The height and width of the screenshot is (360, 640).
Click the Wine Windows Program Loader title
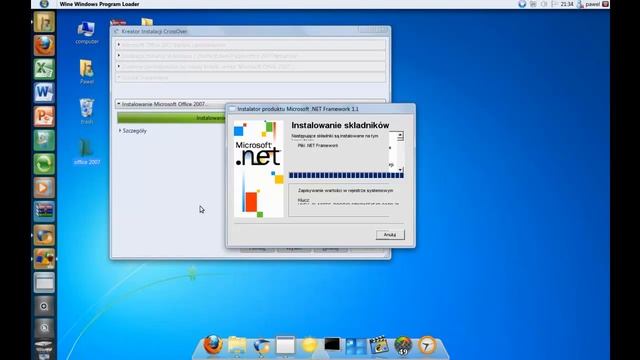[99, 4]
